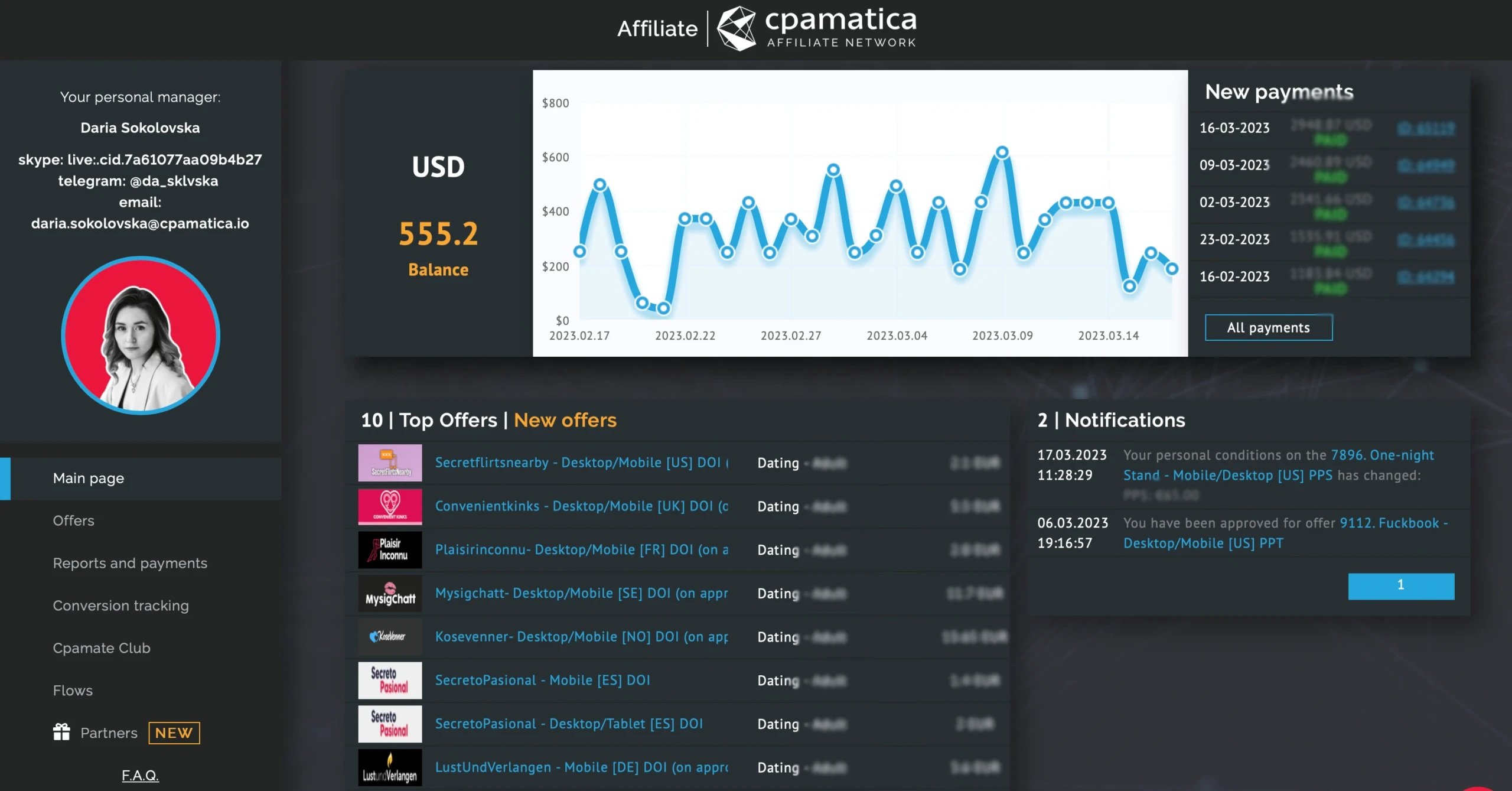Open the Offers menu item
1512x791 pixels.
coord(74,520)
